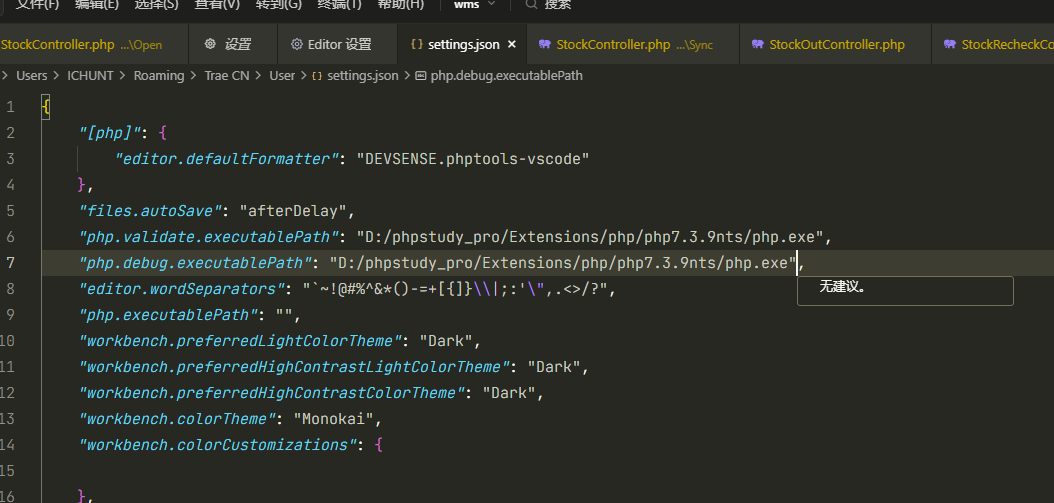Expand the chevron after Users breadcrumb
1054x503 pixels.
point(57,75)
